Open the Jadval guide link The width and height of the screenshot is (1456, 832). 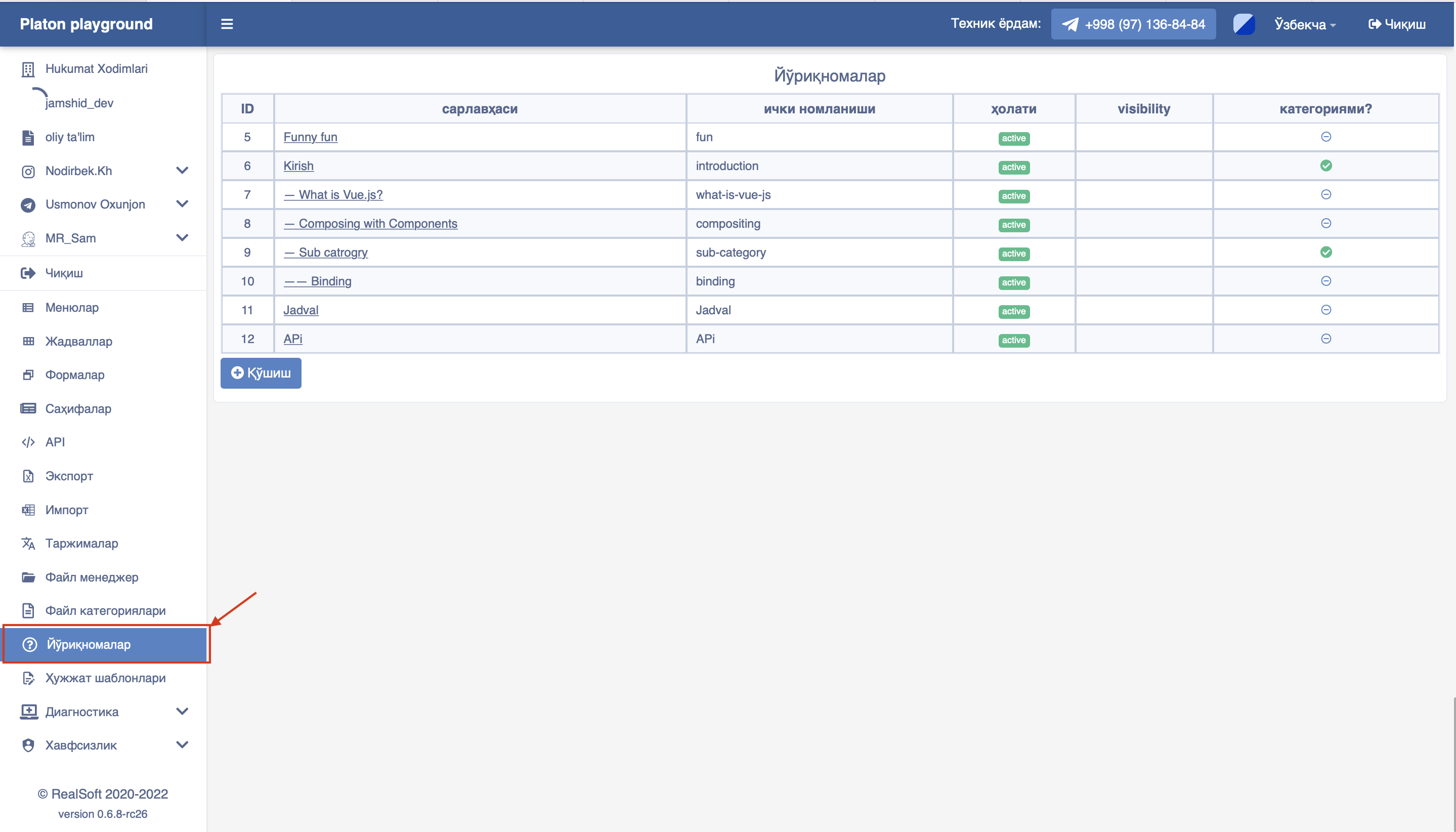click(301, 310)
